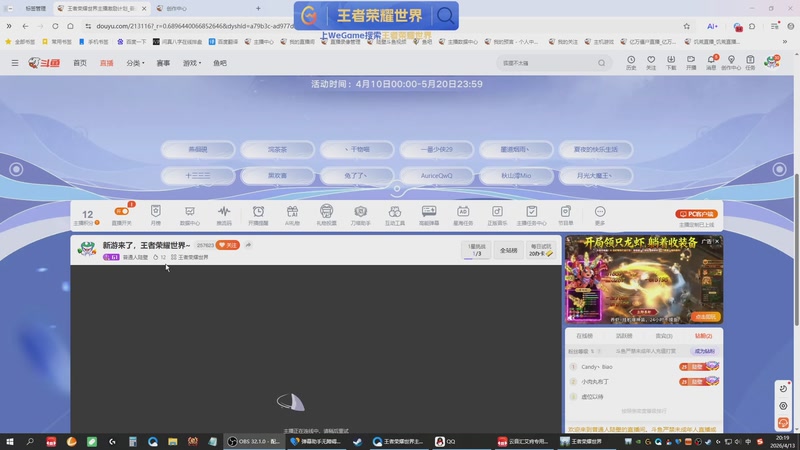Expand the 更多 ellipsis toolbar icon
Viewport: 800px width, 450px height.
600,215
